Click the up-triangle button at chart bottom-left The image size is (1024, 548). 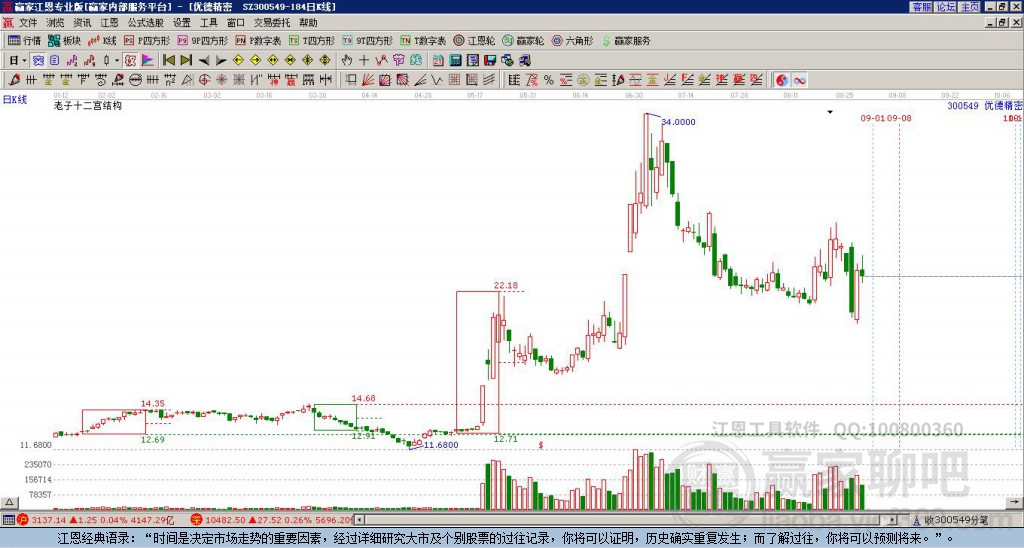9,502
